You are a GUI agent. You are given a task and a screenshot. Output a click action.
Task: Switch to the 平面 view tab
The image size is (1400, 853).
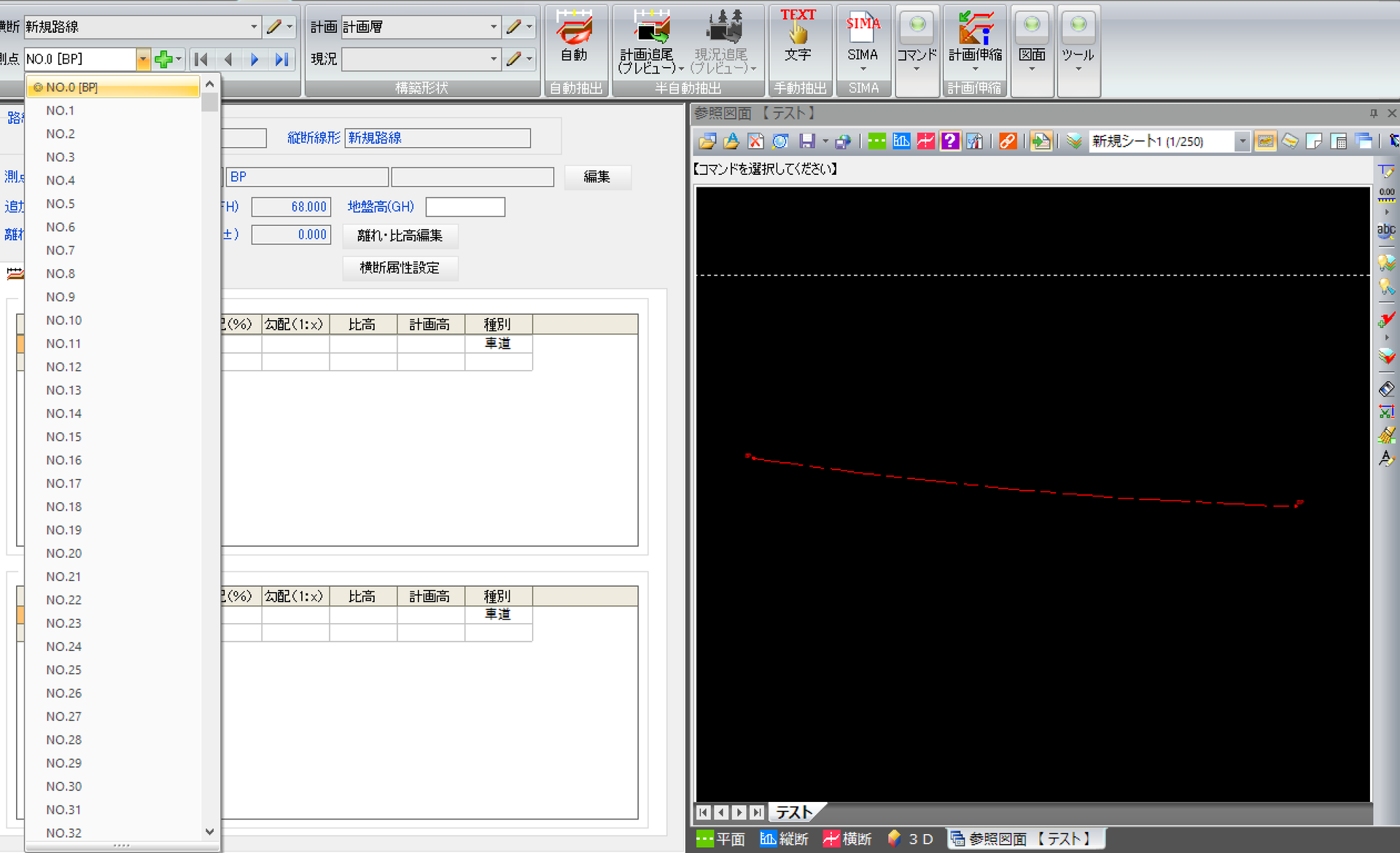(x=720, y=839)
